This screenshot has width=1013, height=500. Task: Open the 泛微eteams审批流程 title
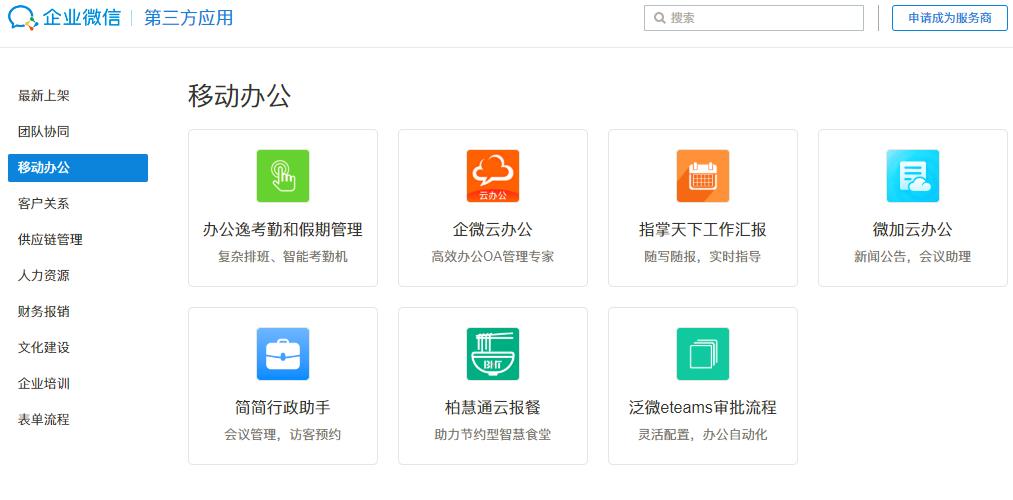[703, 408]
